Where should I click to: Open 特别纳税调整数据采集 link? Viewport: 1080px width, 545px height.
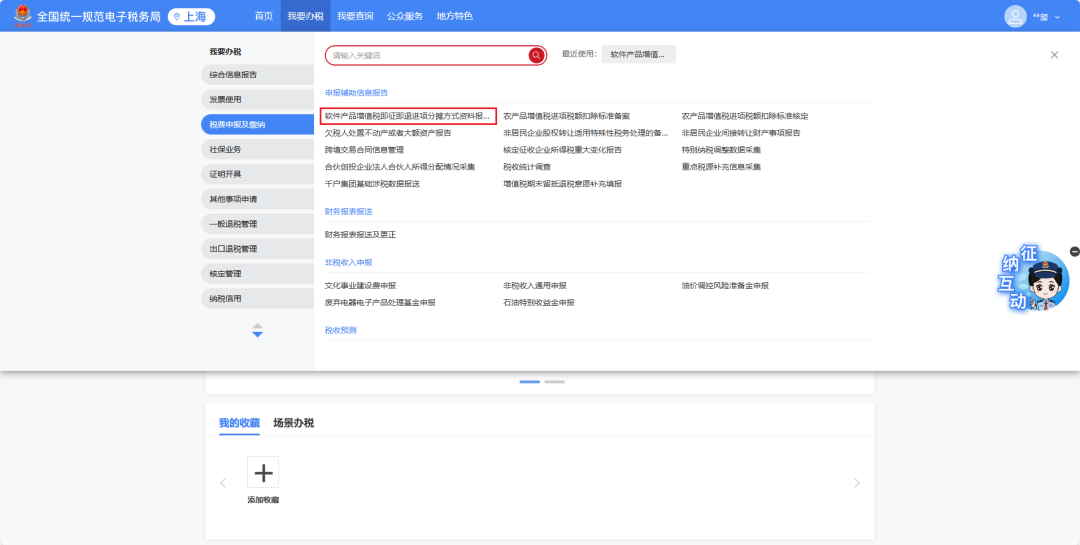click(x=721, y=150)
